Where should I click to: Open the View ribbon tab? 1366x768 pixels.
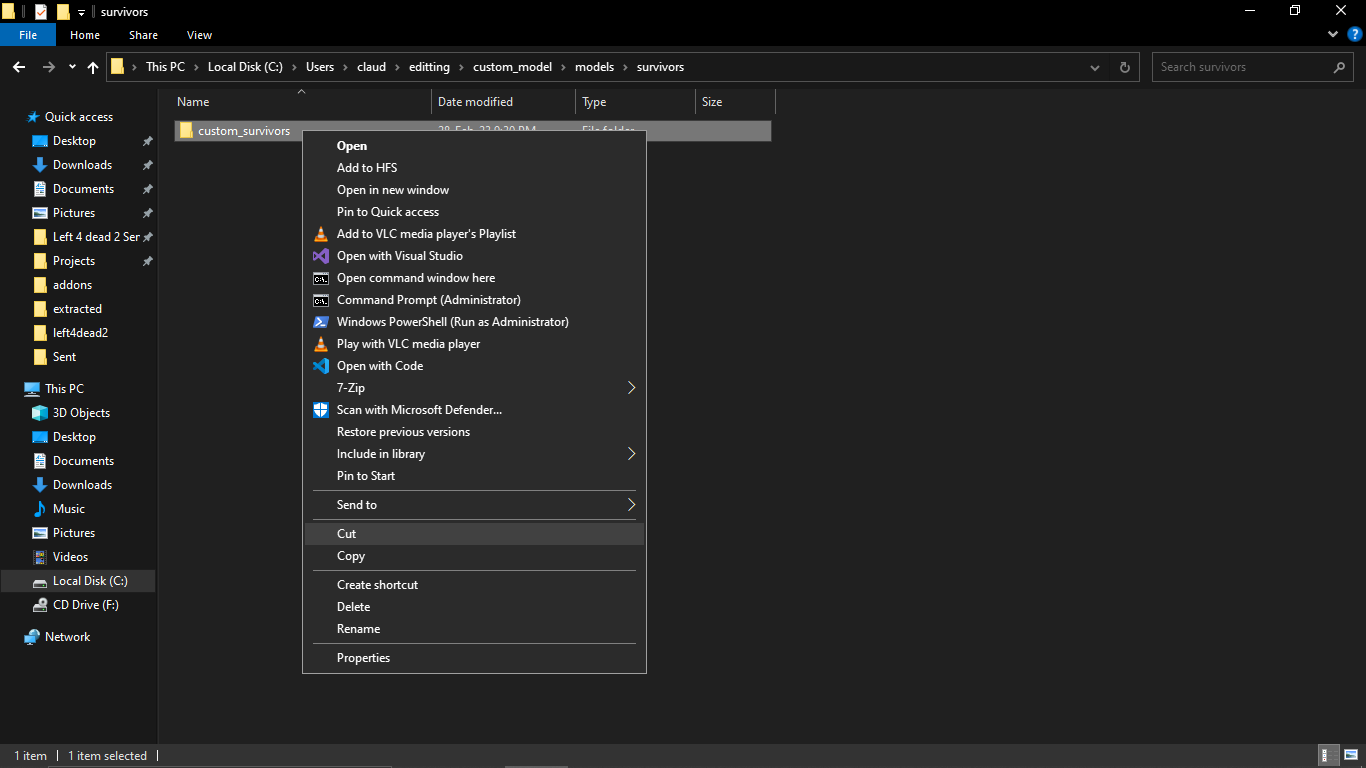tap(199, 35)
